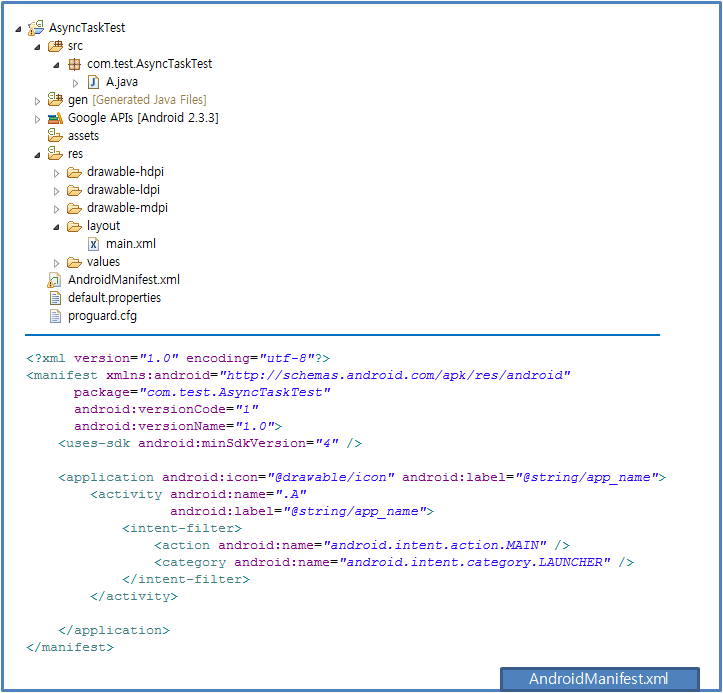Select the values folder label
This screenshot has width=723, height=693.
(103, 262)
